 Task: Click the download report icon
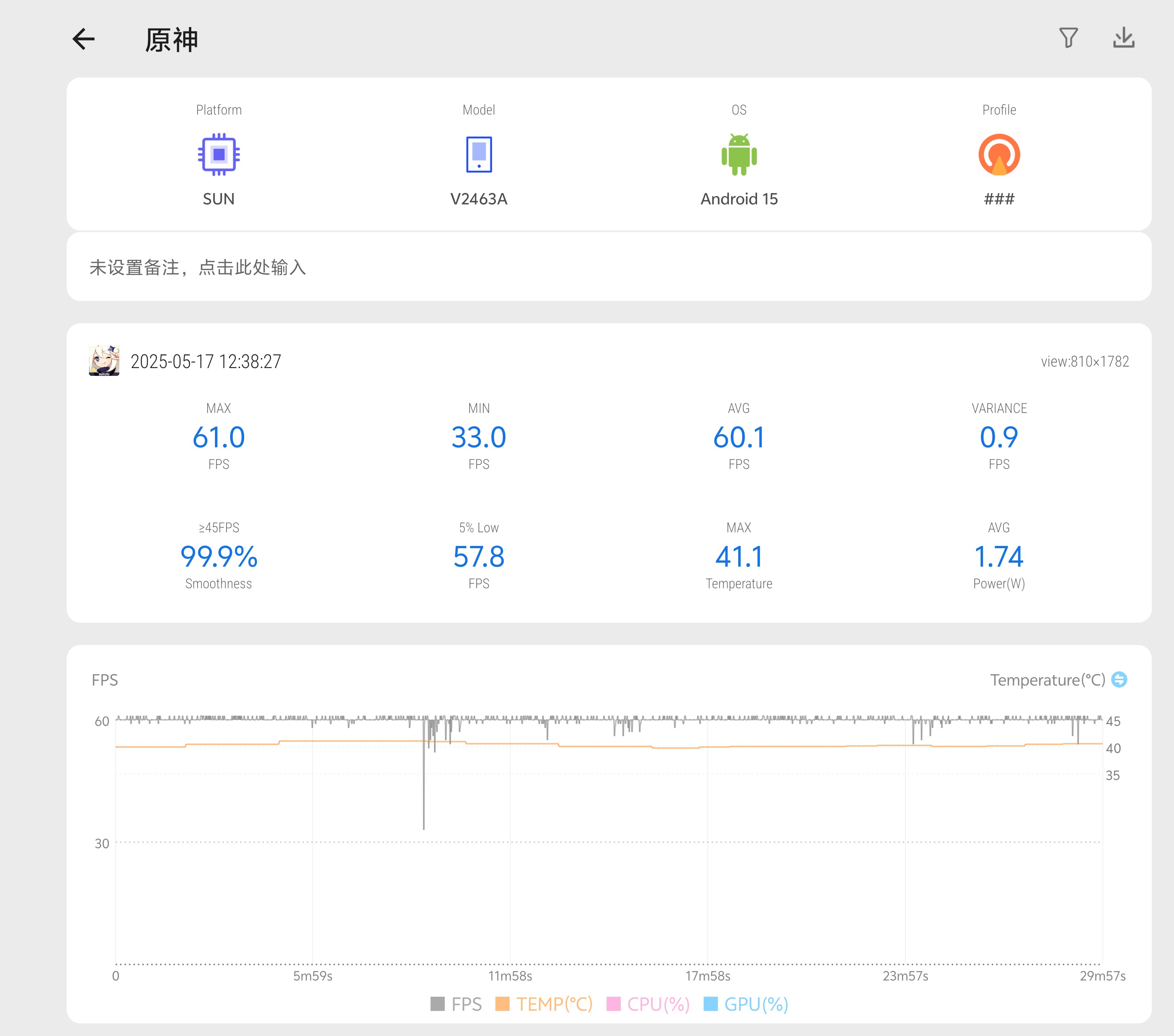1124,38
